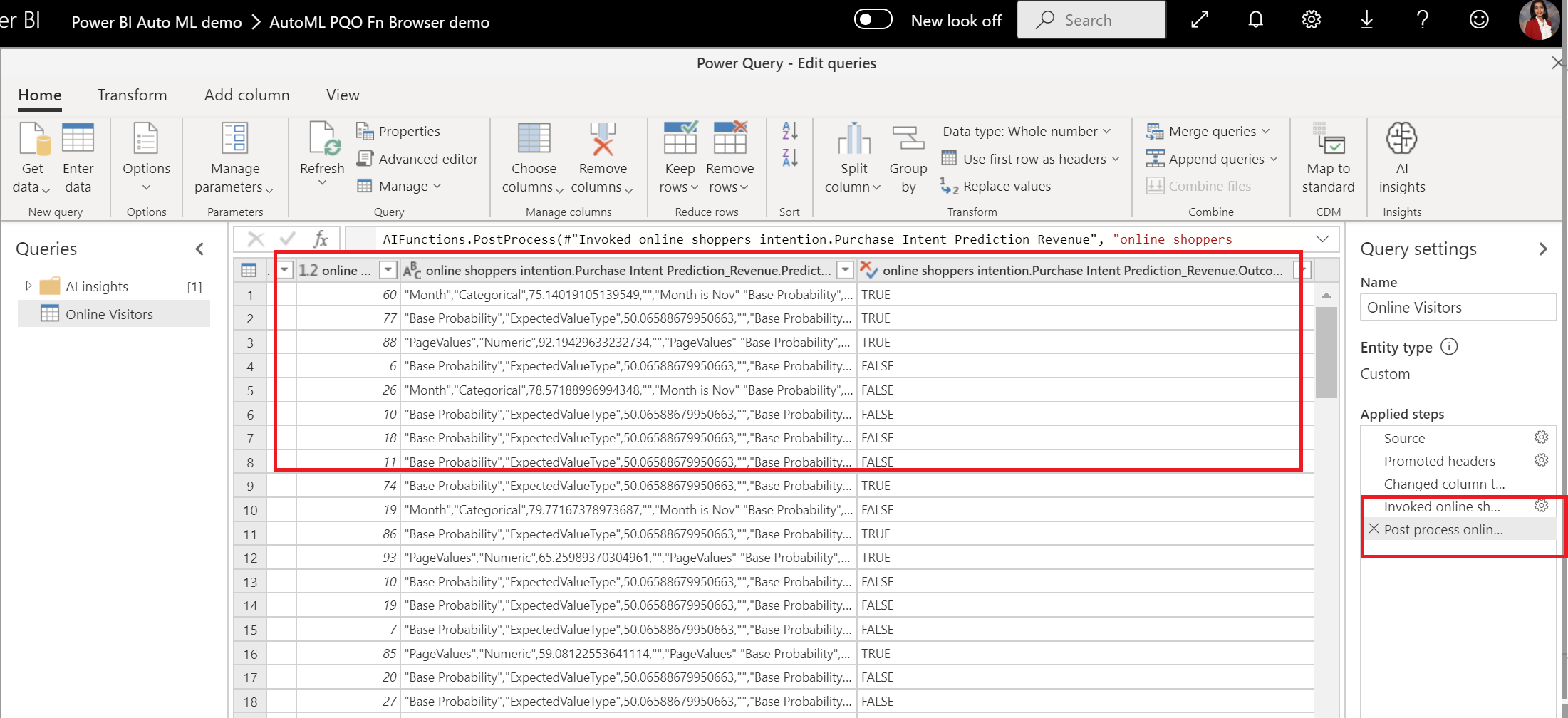The width and height of the screenshot is (1568, 718).
Task: Click the download icon in header
Action: [x=1366, y=20]
